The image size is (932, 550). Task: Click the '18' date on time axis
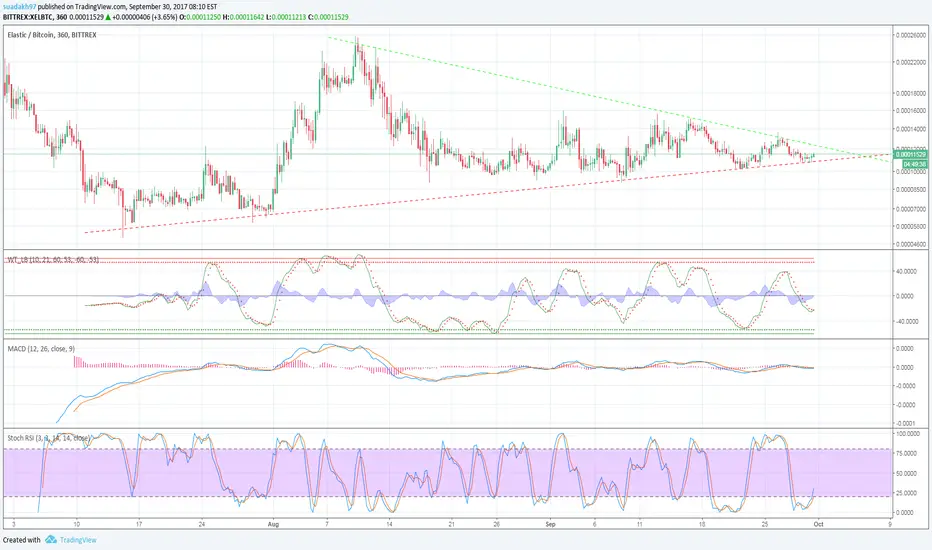702,524
